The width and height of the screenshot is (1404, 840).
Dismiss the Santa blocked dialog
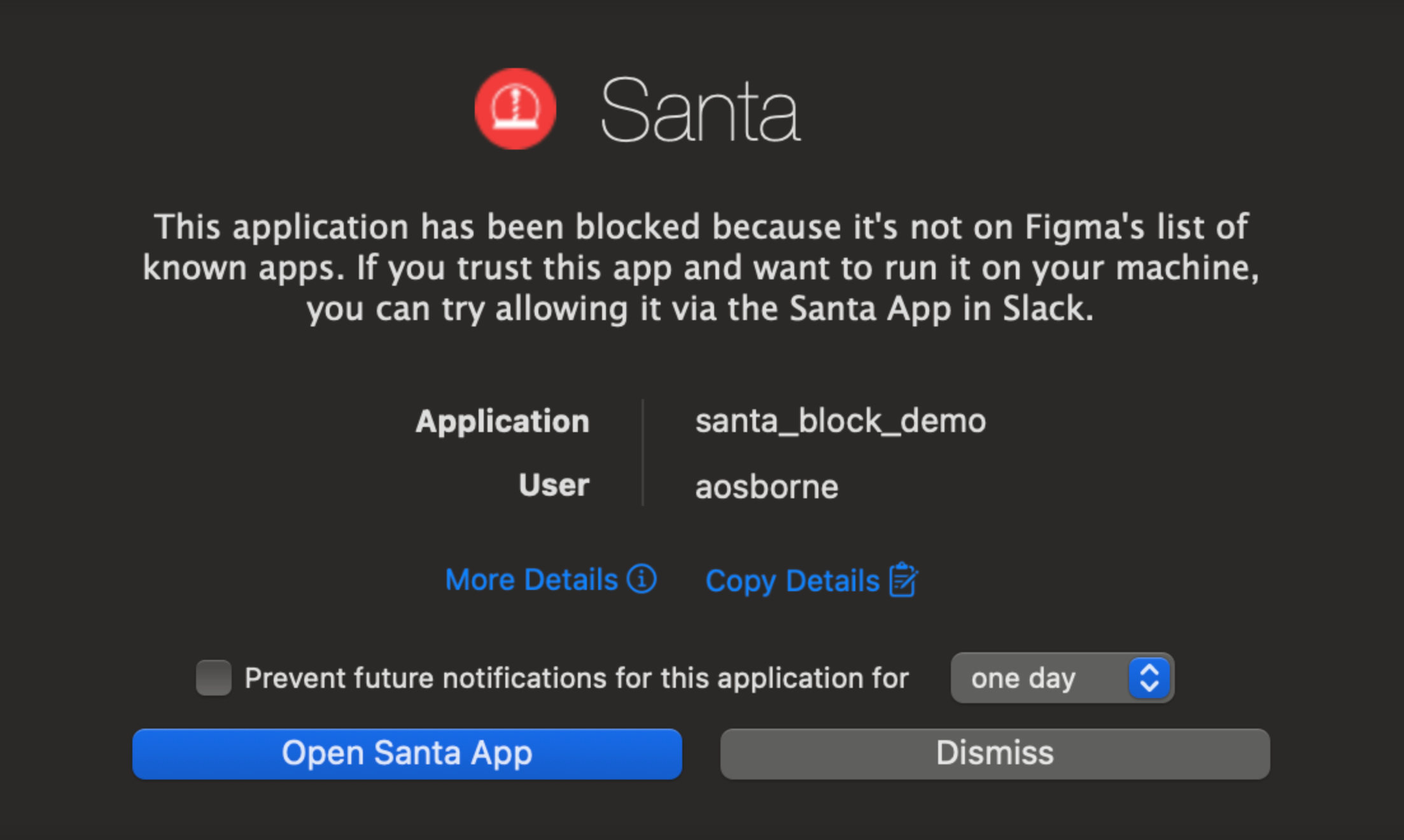(995, 753)
